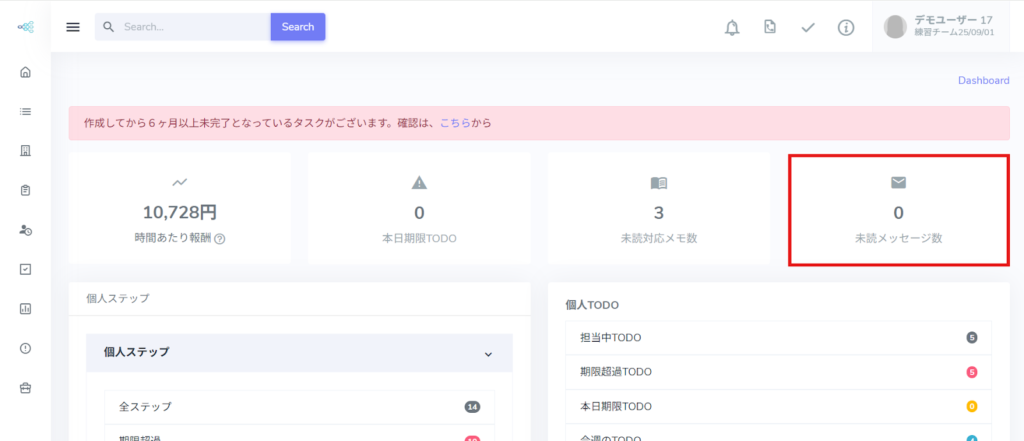Collapse the 個人ステップ accordion chevron

coord(488,353)
